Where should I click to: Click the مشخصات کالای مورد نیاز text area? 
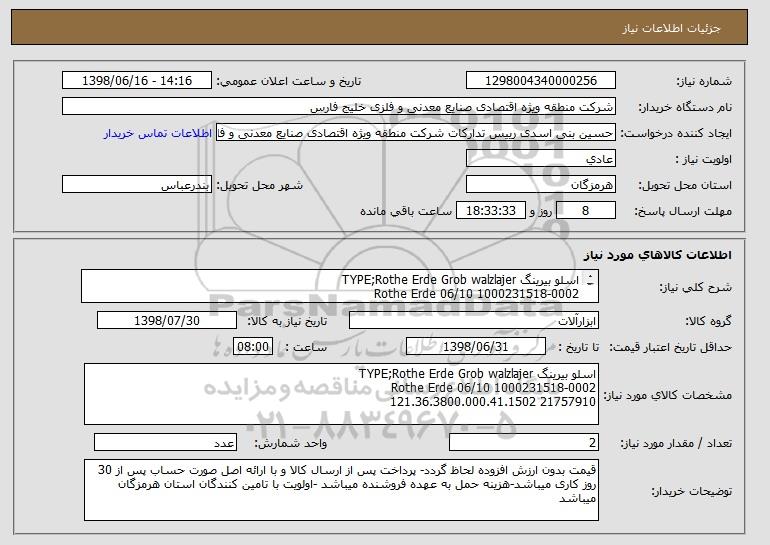pos(341,394)
